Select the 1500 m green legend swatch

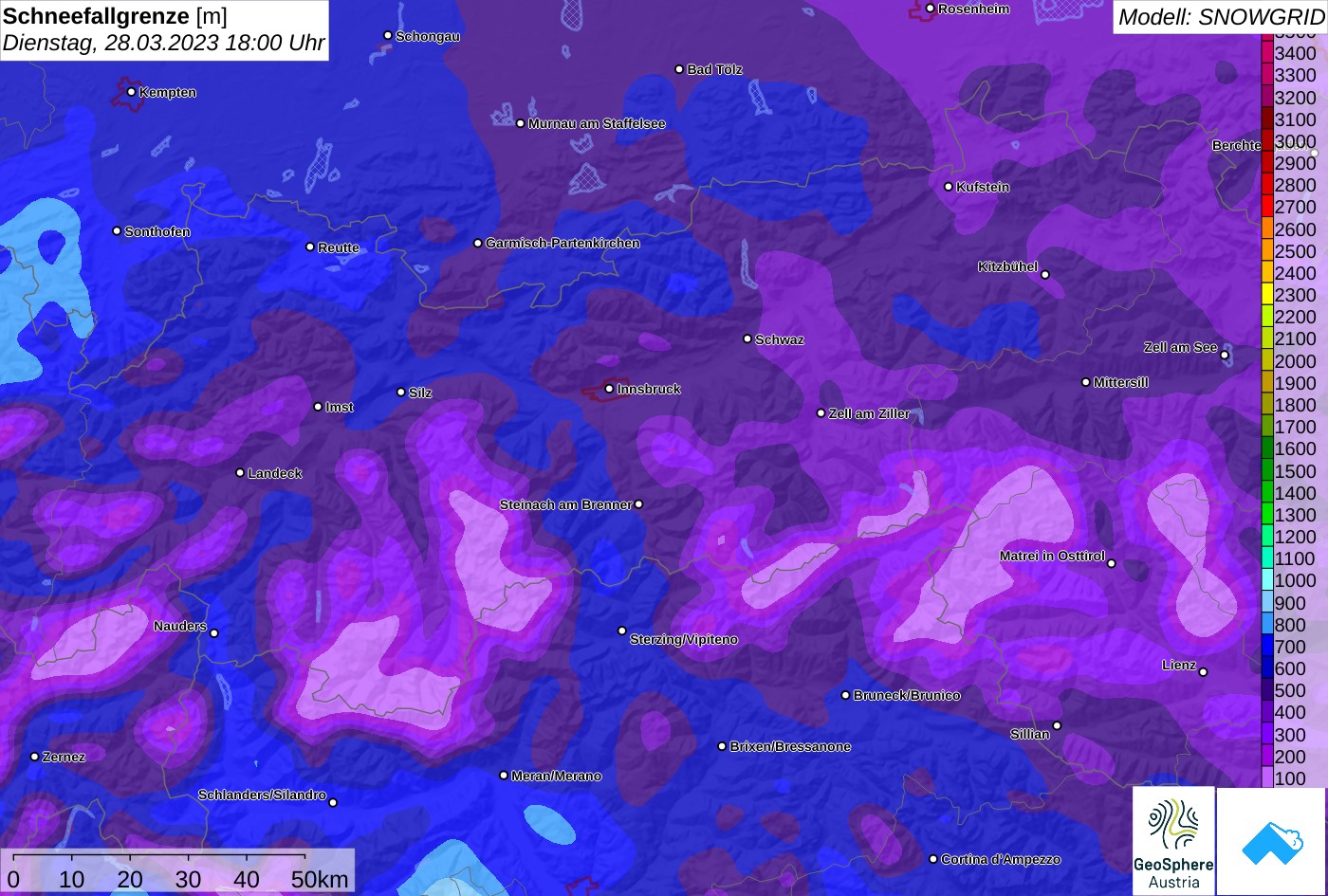pos(1266,470)
